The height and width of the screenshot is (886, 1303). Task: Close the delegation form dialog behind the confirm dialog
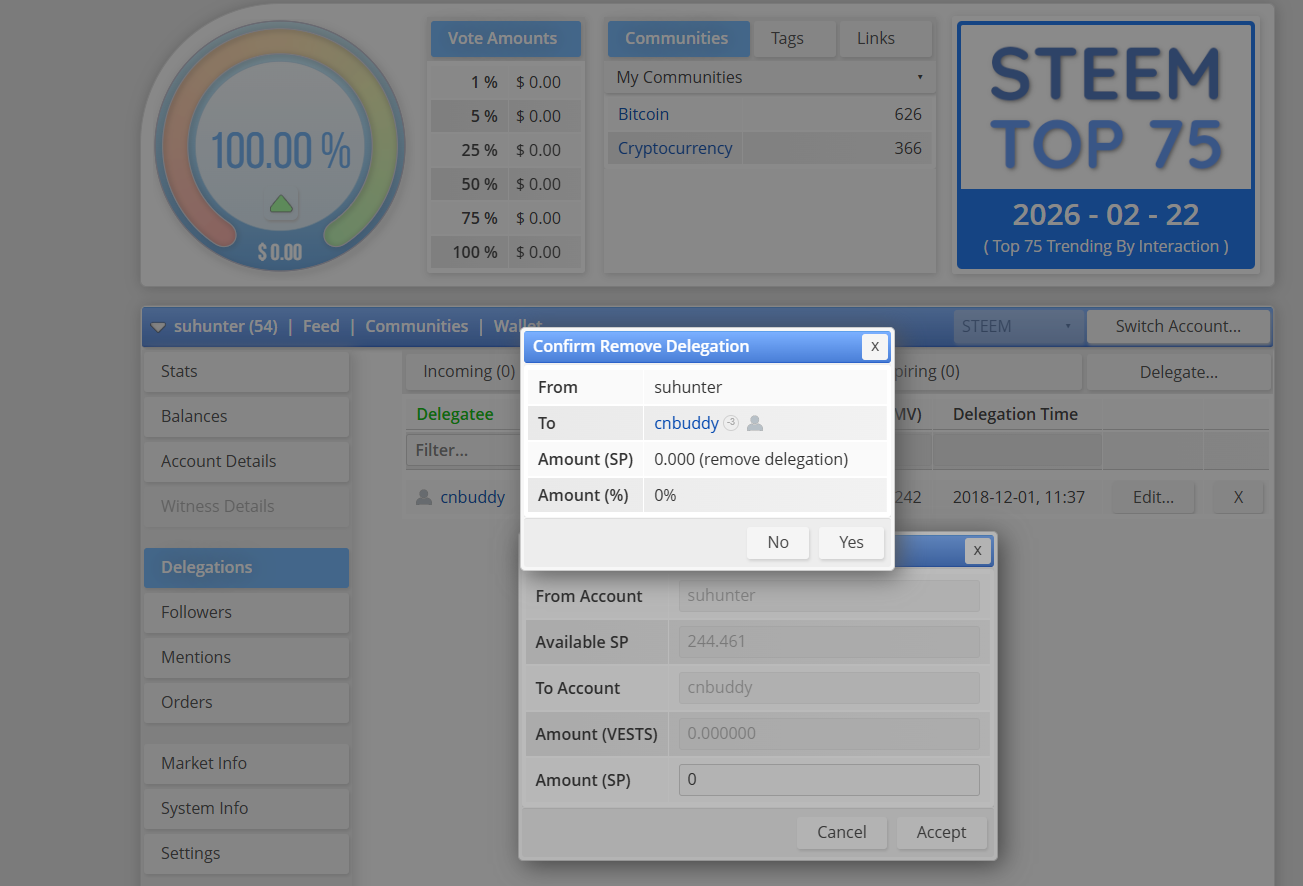tap(977, 550)
